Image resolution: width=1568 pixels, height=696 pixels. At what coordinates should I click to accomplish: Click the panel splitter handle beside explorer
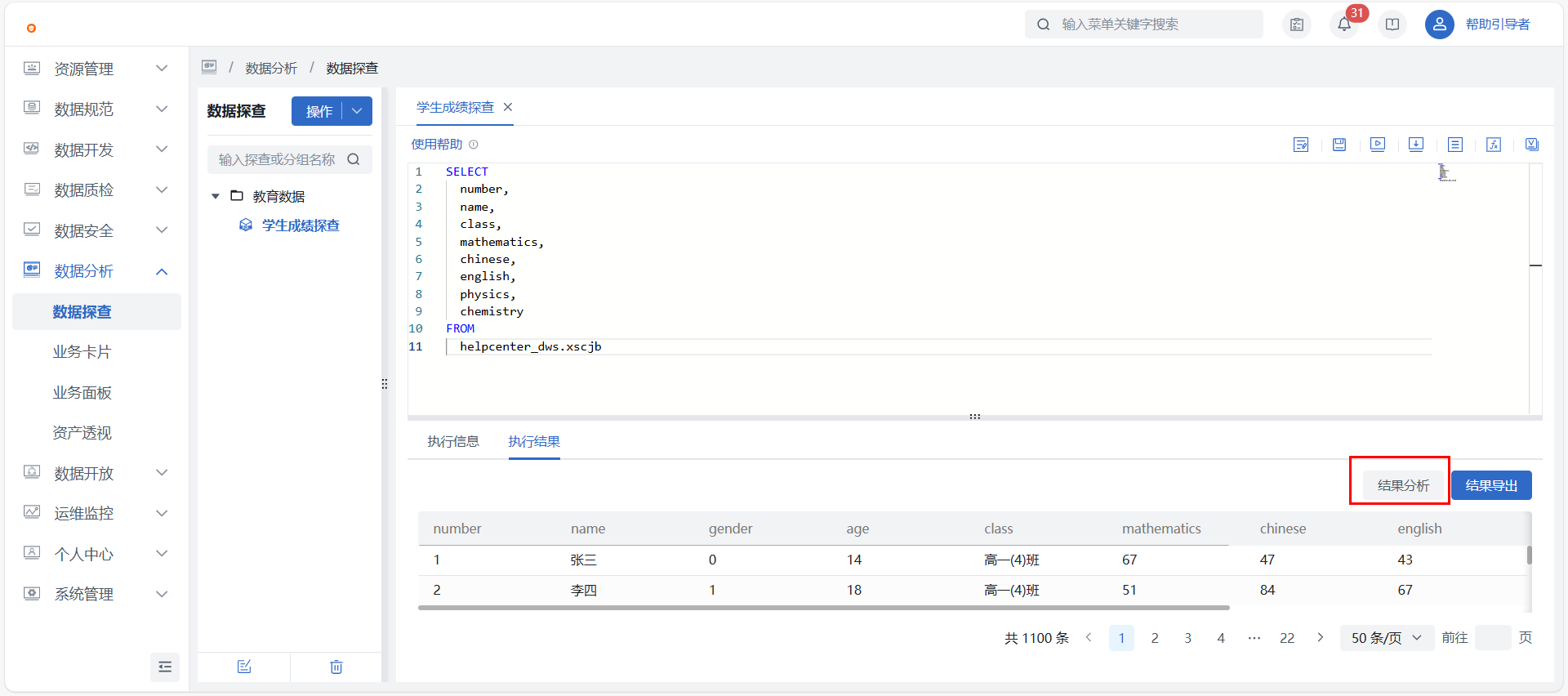(x=385, y=384)
